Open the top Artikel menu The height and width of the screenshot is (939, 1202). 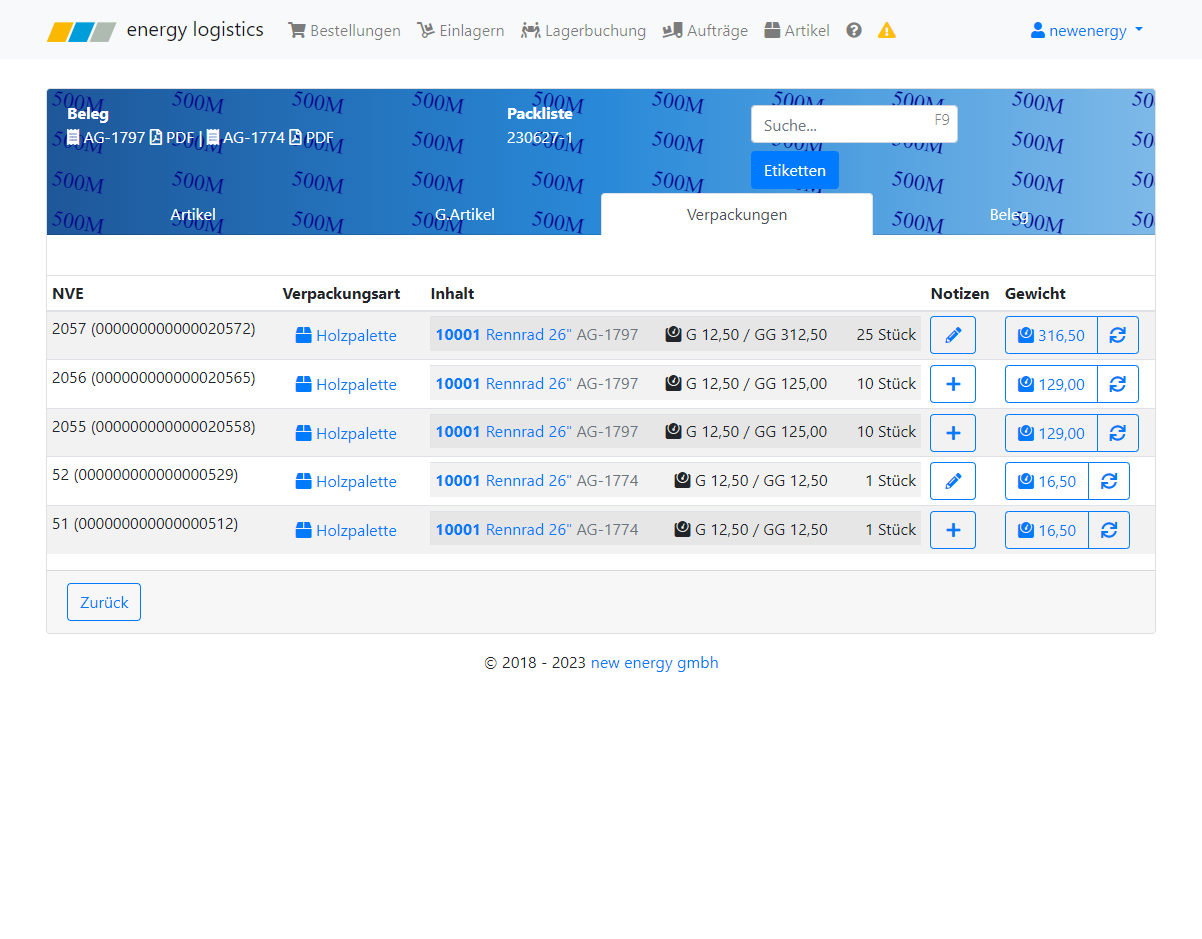tap(797, 30)
